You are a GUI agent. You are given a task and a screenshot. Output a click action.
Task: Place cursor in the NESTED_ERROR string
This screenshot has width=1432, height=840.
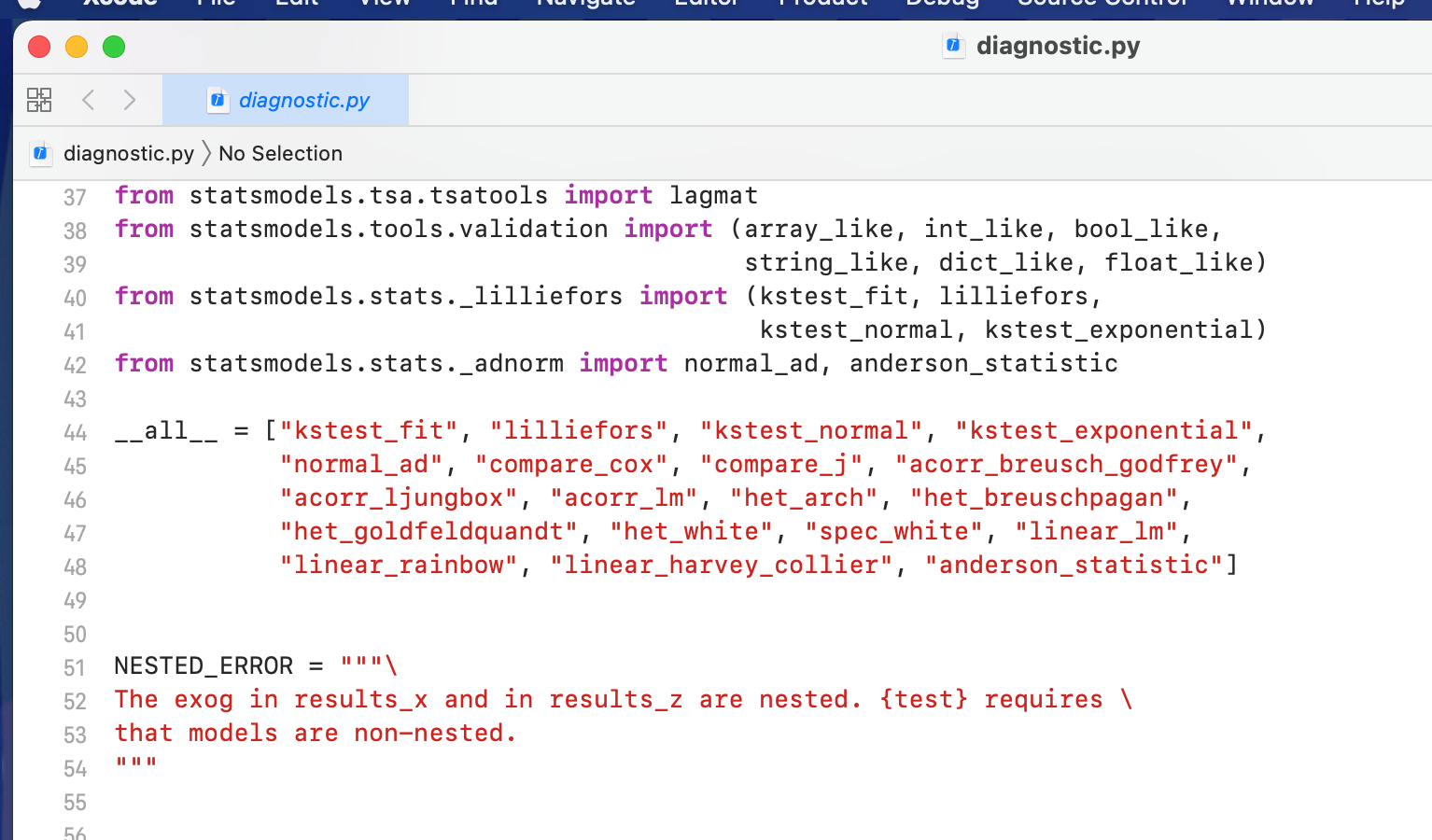[373, 699]
